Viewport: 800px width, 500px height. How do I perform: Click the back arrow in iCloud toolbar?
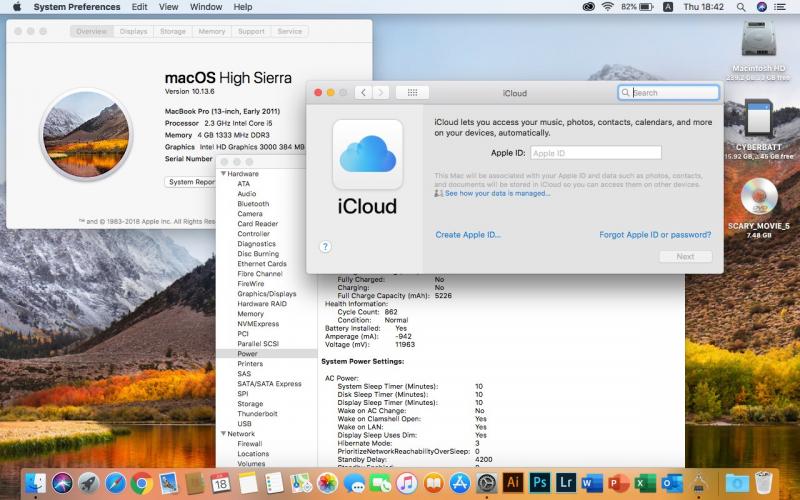coord(361,92)
